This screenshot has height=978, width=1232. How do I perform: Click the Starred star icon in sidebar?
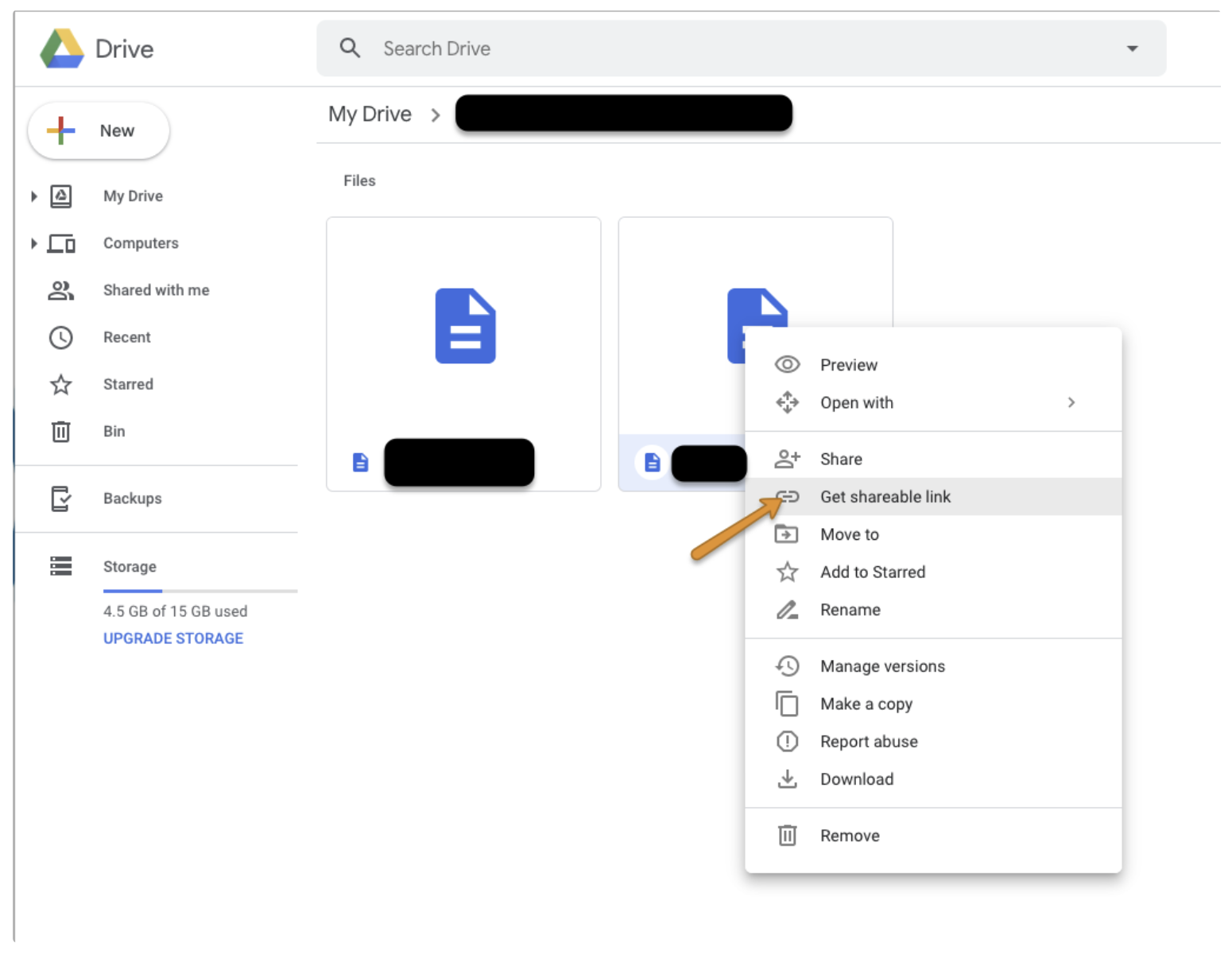61,385
